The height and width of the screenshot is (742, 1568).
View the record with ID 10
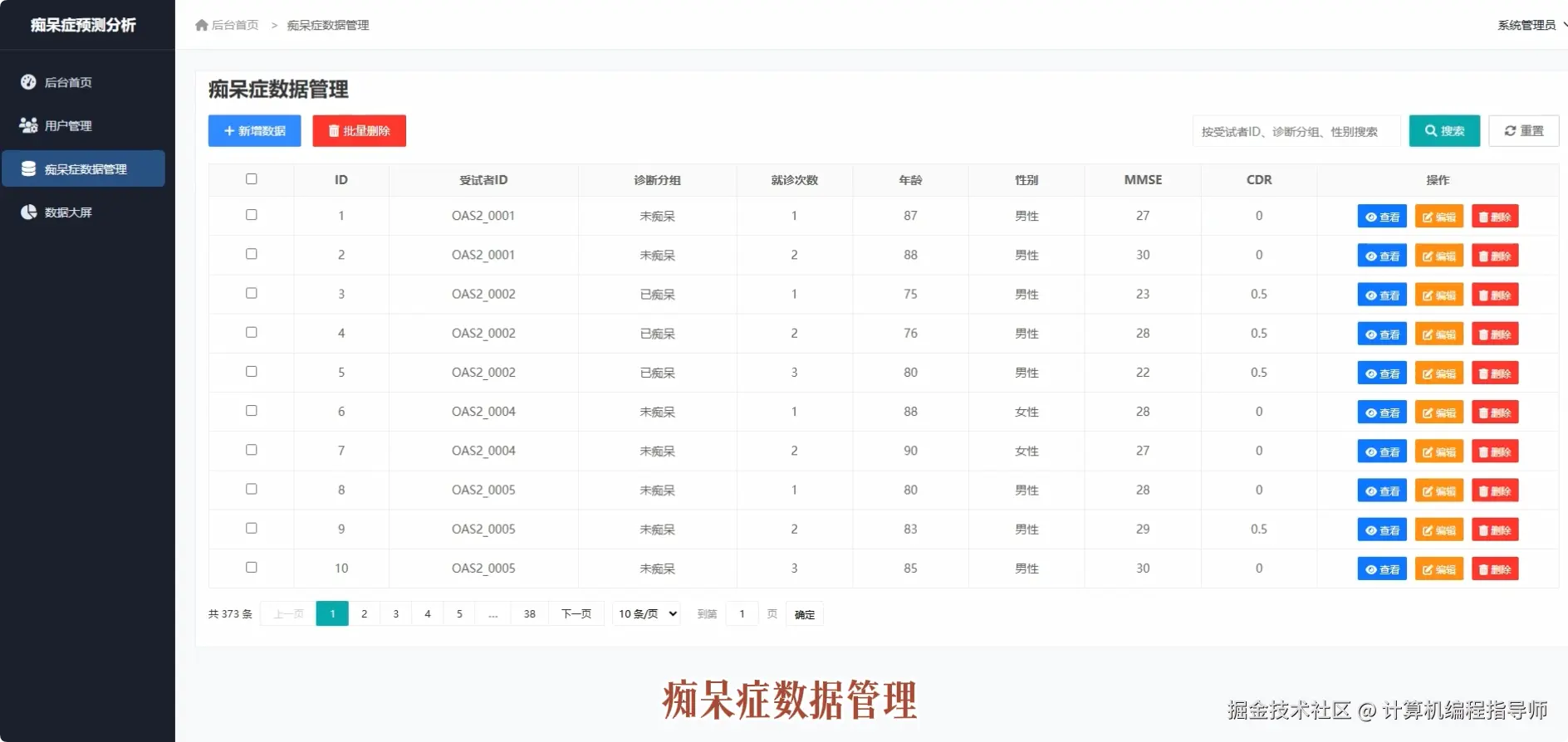click(x=1382, y=569)
